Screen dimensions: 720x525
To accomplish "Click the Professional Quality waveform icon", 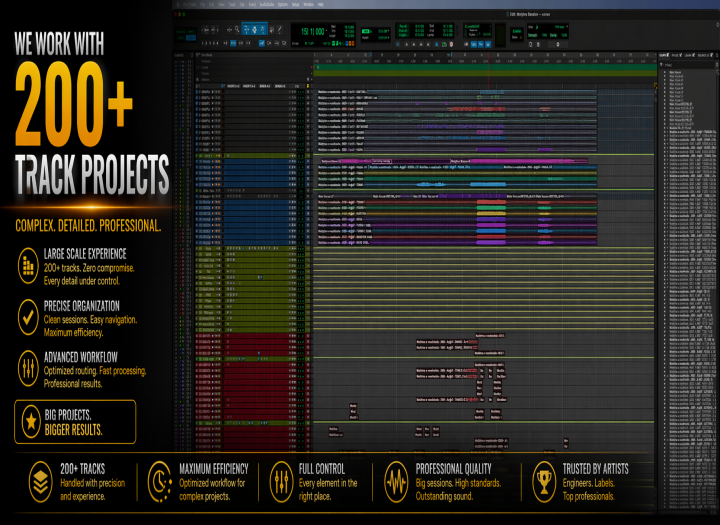I will pyautogui.click(x=396, y=477).
